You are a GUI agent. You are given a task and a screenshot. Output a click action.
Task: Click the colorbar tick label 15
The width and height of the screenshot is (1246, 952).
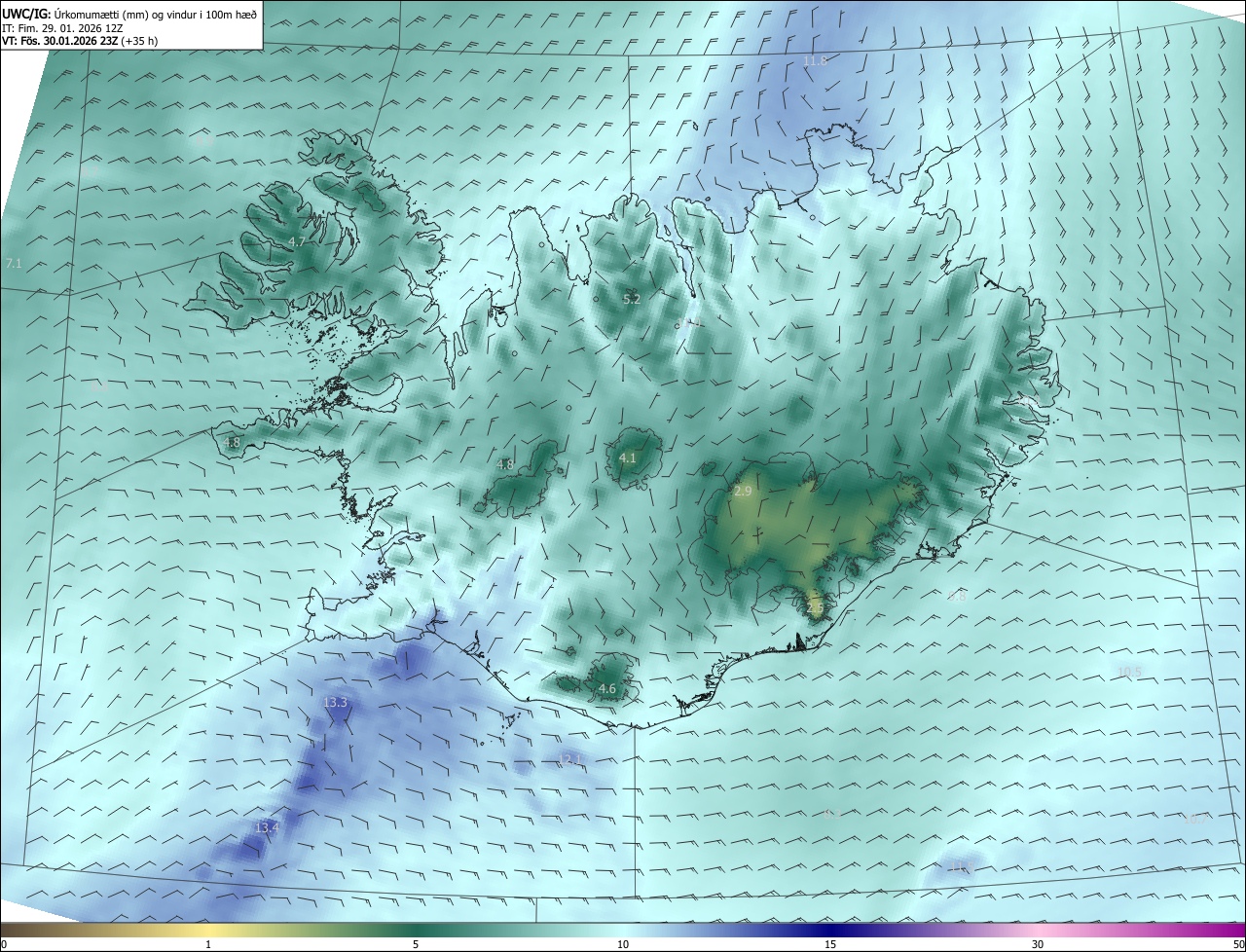830,944
